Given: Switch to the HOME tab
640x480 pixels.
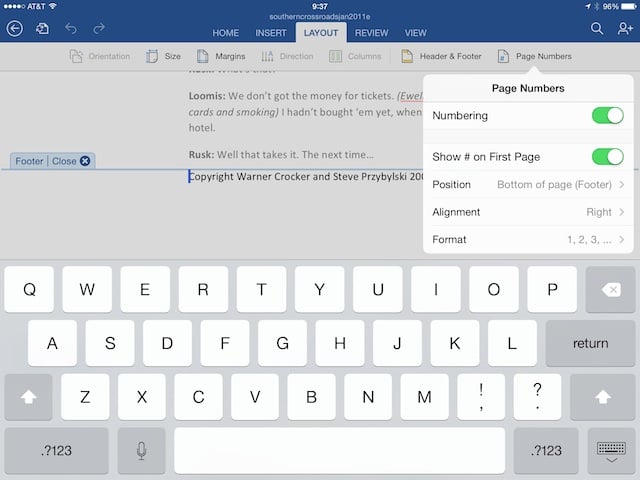Looking at the screenshot, I should click(226, 33).
